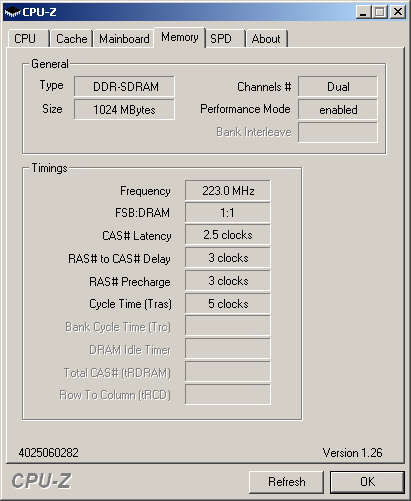This screenshot has width=411, height=501.
Task: Click the greyed Bank Cycle Time (Trc) label
Action: pos(118,327)
